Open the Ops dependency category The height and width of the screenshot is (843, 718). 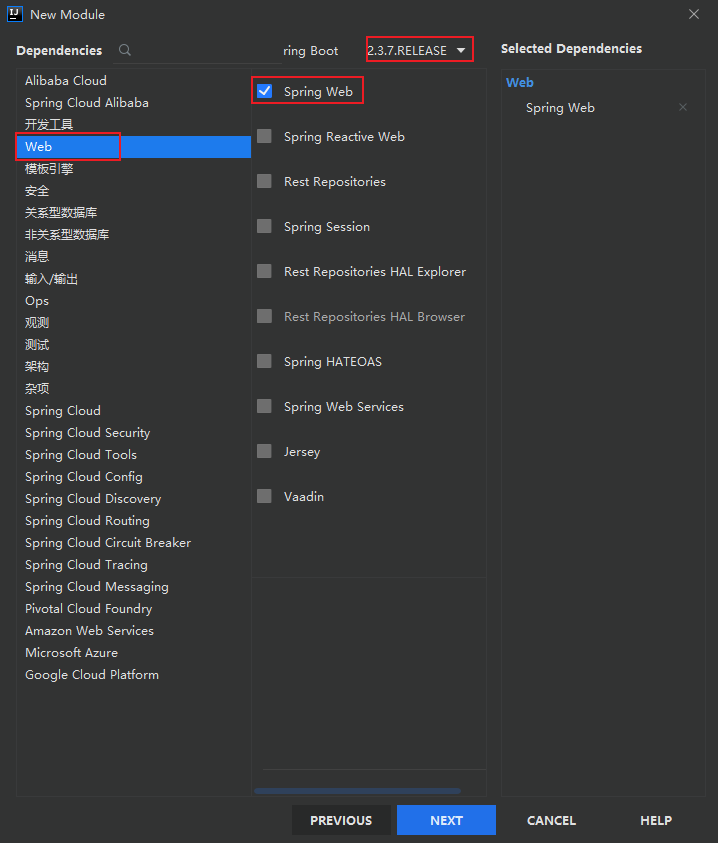(x=37, y=301)
